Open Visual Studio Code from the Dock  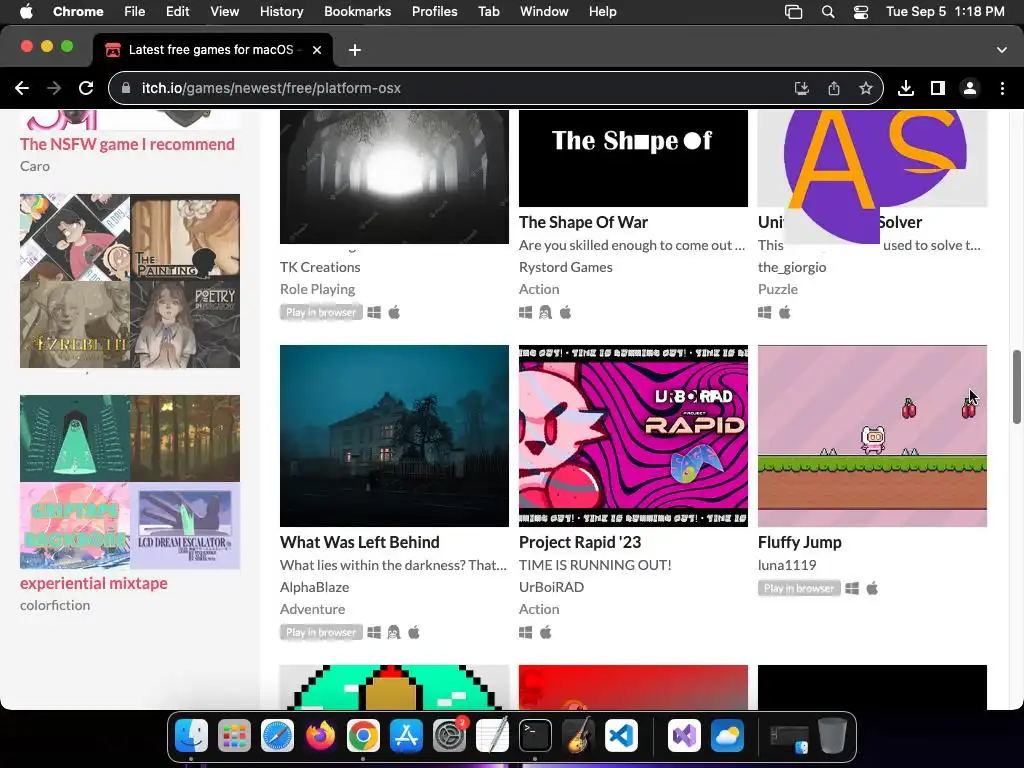click(x=621, y=736)
